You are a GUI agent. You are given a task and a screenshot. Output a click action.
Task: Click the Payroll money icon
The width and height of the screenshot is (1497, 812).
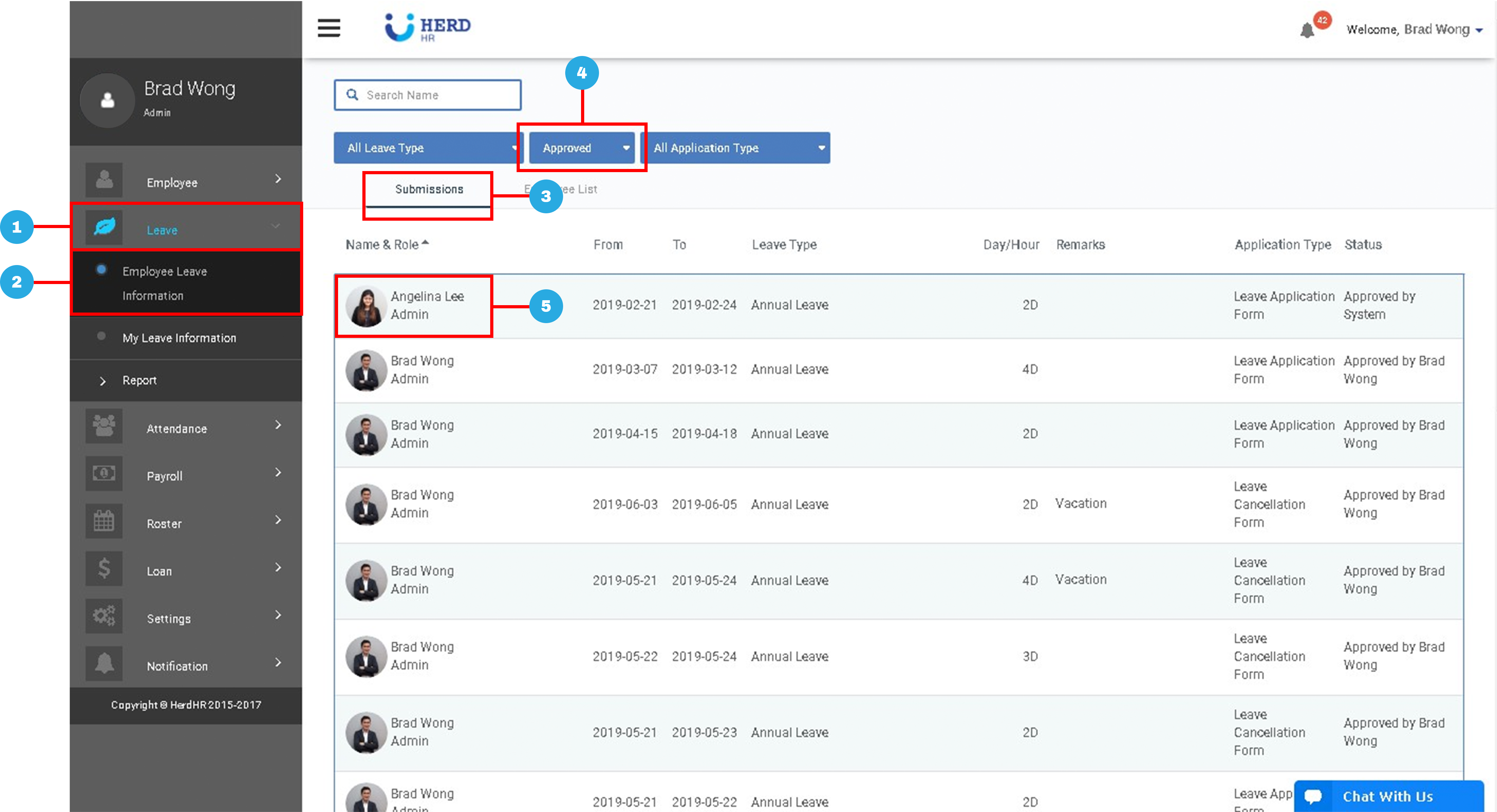[104, 474]
